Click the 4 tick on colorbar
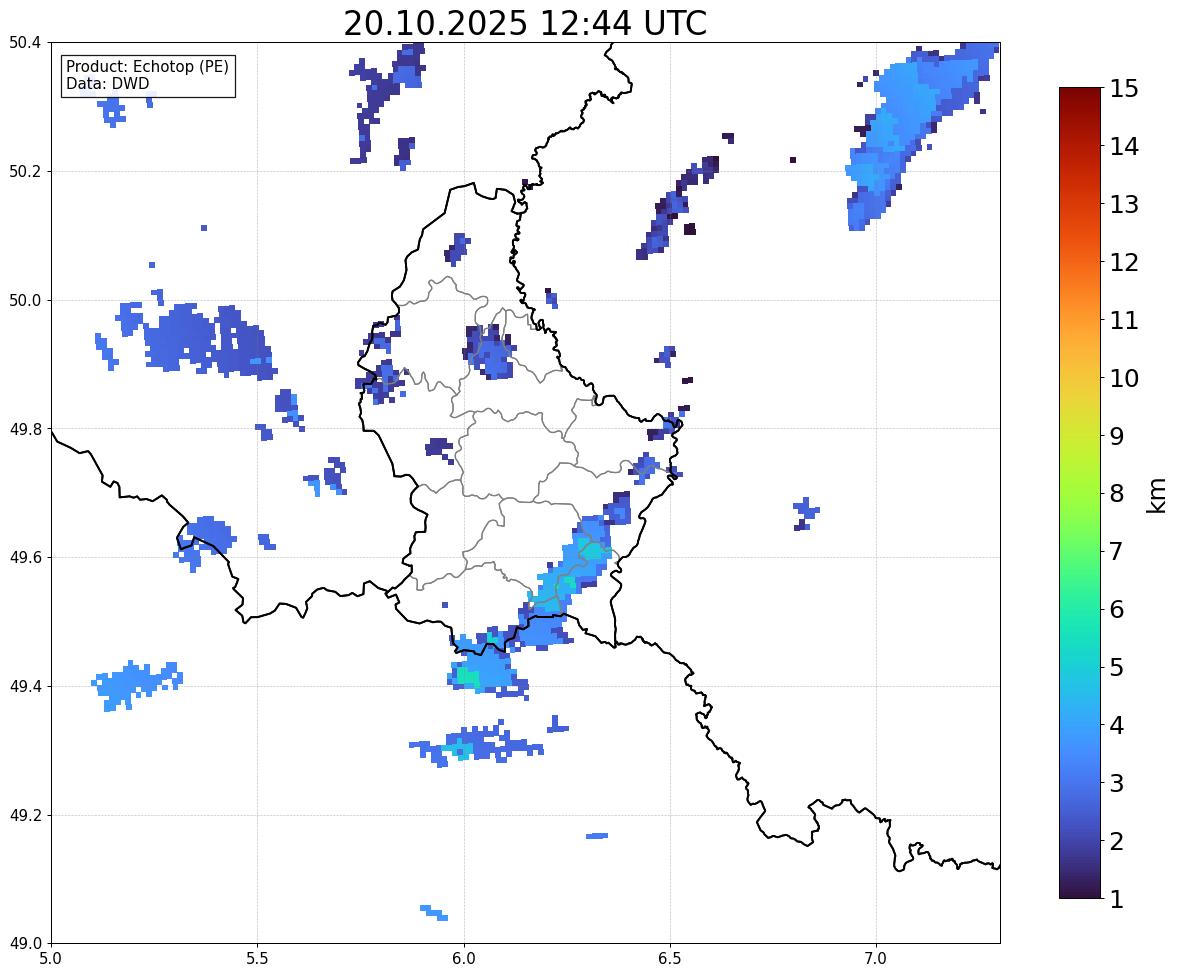 click(x=1117, y=726)
